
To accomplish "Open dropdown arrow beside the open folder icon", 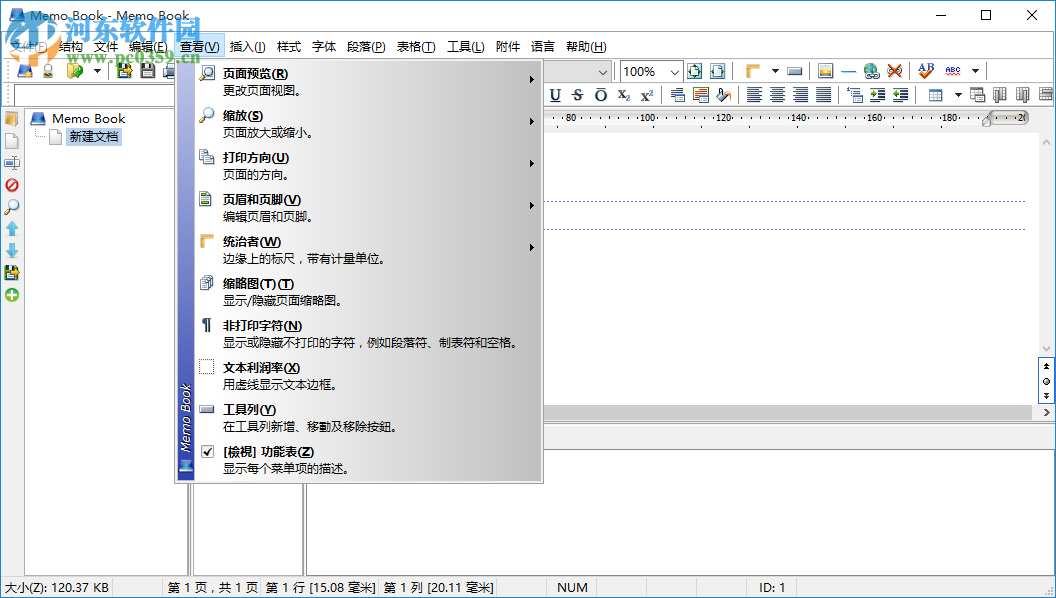I will pyautogui.click(x=97, y=71).
